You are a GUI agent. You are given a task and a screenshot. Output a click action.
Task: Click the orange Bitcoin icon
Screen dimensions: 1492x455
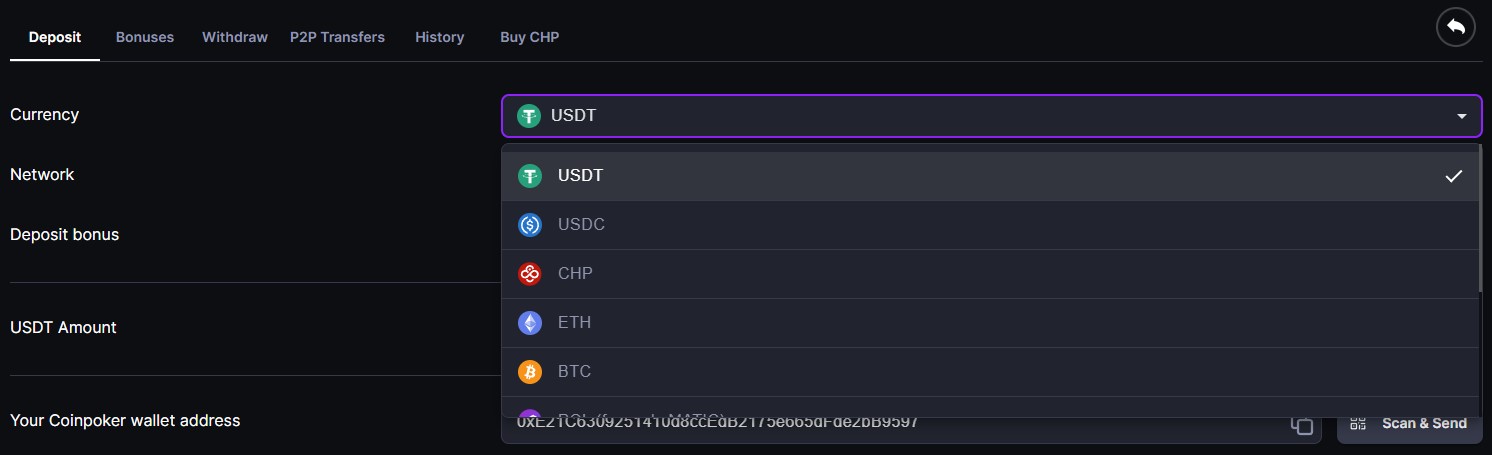(529, 372)
